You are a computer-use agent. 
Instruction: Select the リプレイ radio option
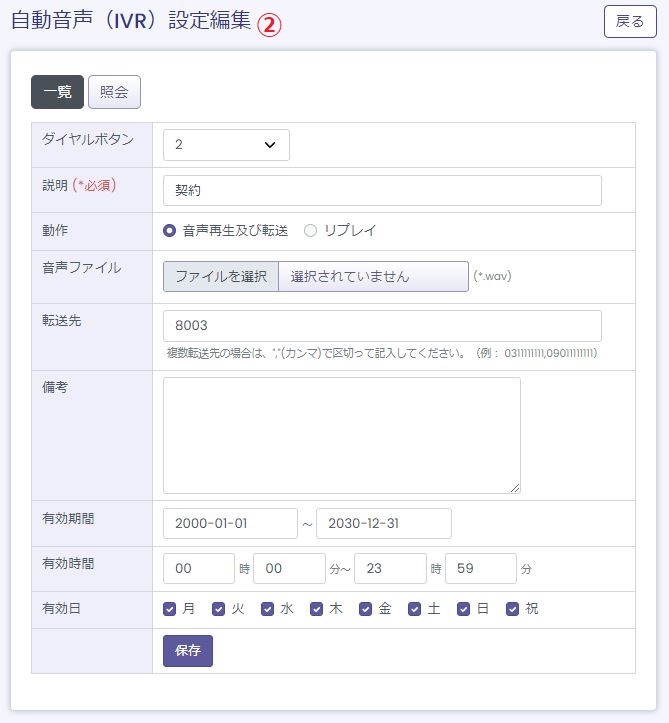tap(310, 231)
